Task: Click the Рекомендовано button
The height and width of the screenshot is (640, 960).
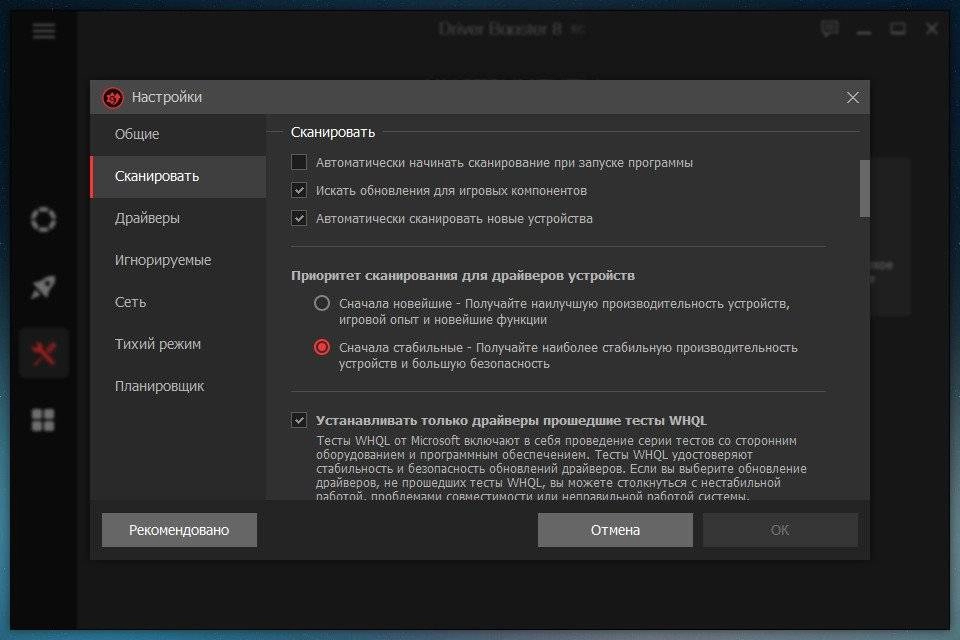Action: pyautogui.click(x=179, y=530)
